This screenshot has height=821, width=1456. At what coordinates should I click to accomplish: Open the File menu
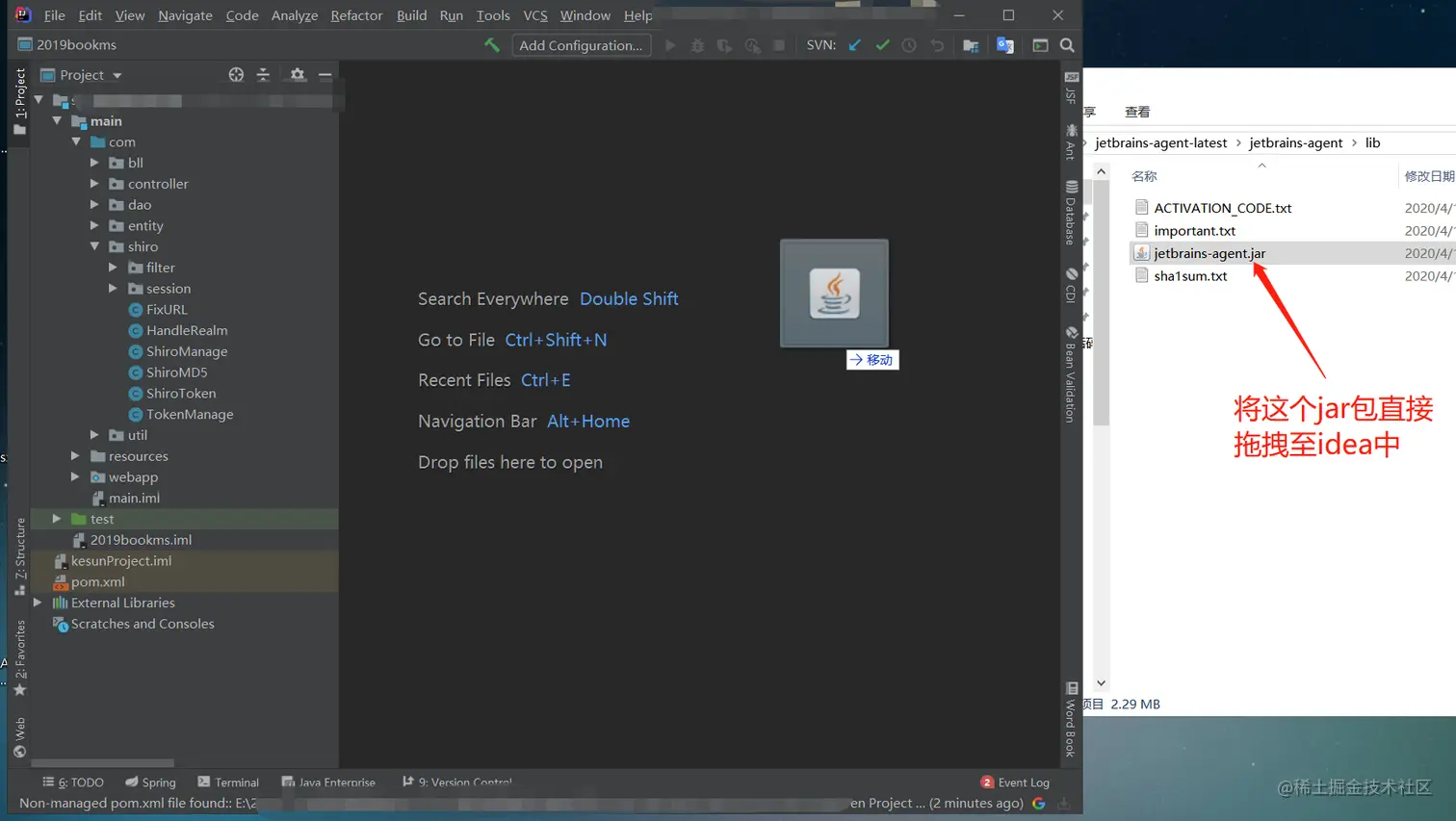(x=55, y=15)
